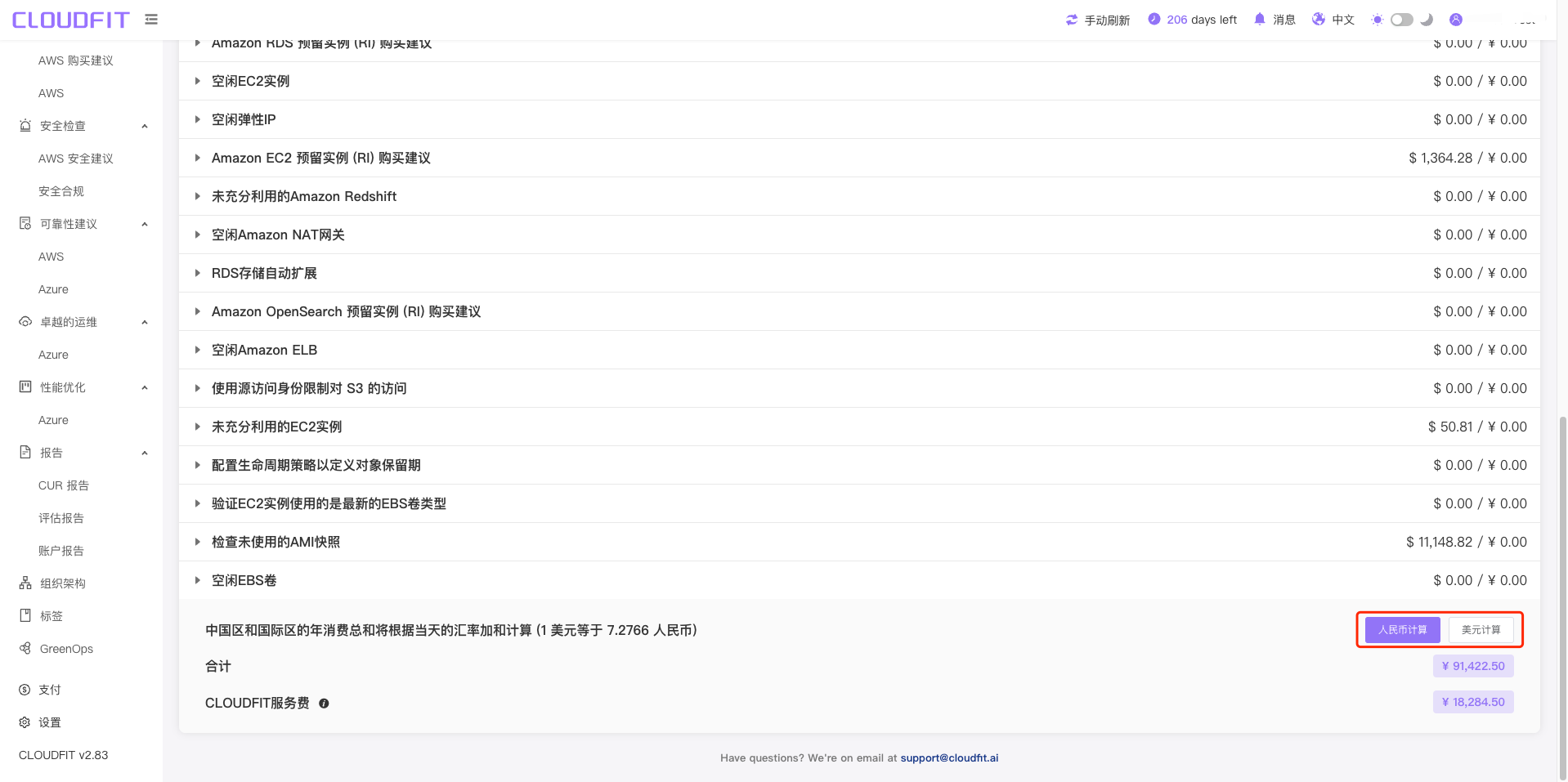The image size is (1568, 782).
Task: Open Azure under 可靠性建议
Action: (x=53, y=289)
